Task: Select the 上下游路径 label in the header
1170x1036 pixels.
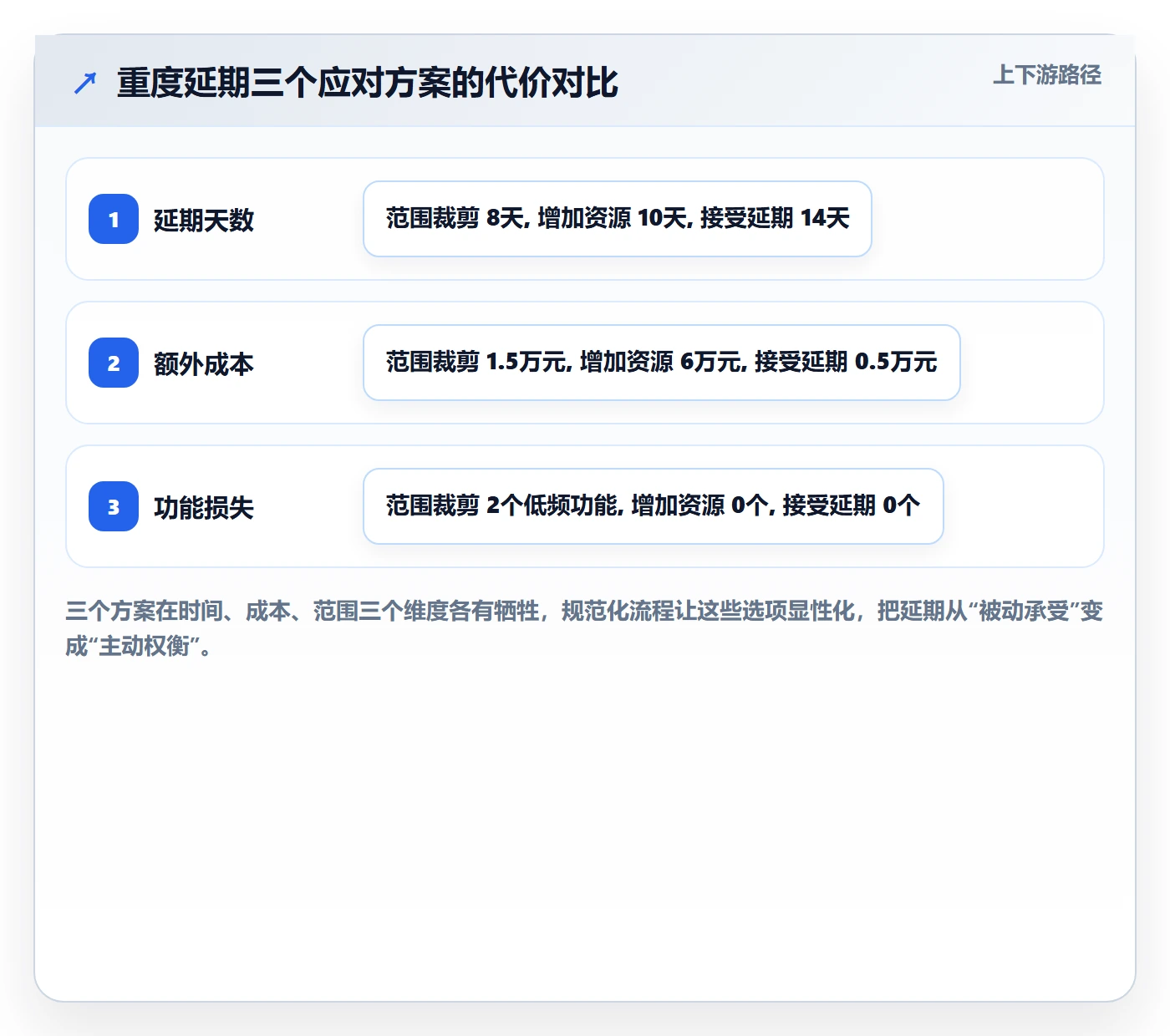Action: (x=1047, y=75)
